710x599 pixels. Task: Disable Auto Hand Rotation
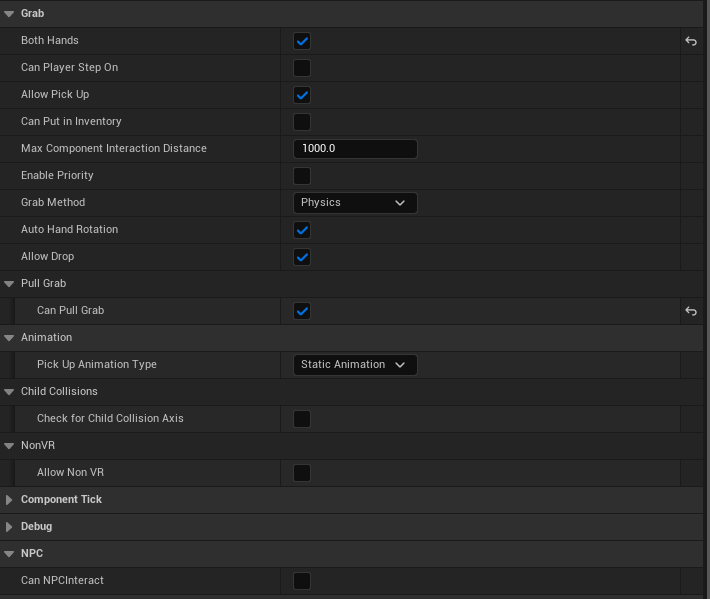coord(302,230)
